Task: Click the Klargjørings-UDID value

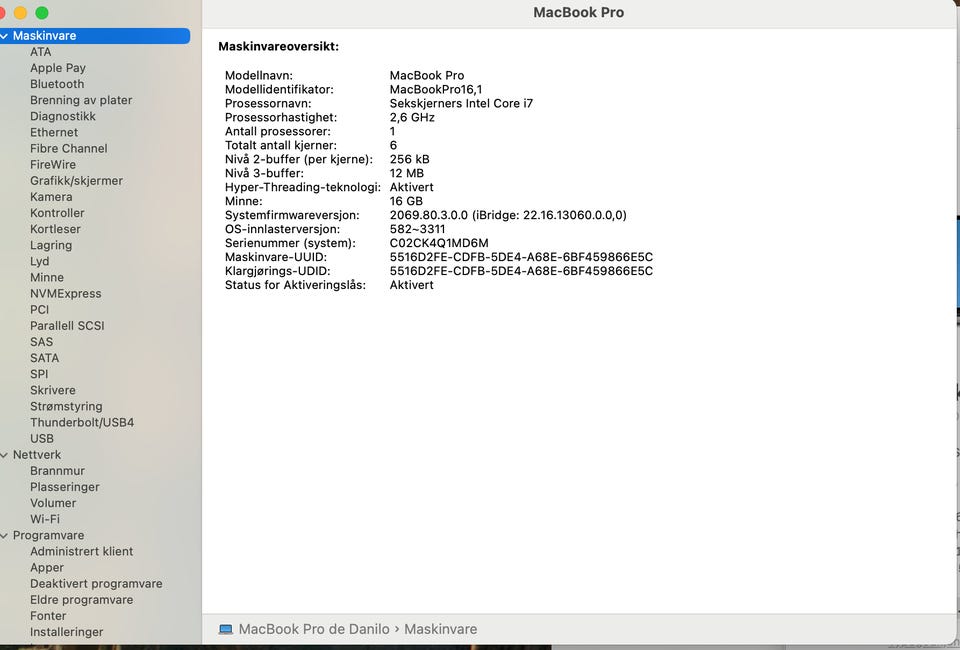Action: click(x=521, y=271)
